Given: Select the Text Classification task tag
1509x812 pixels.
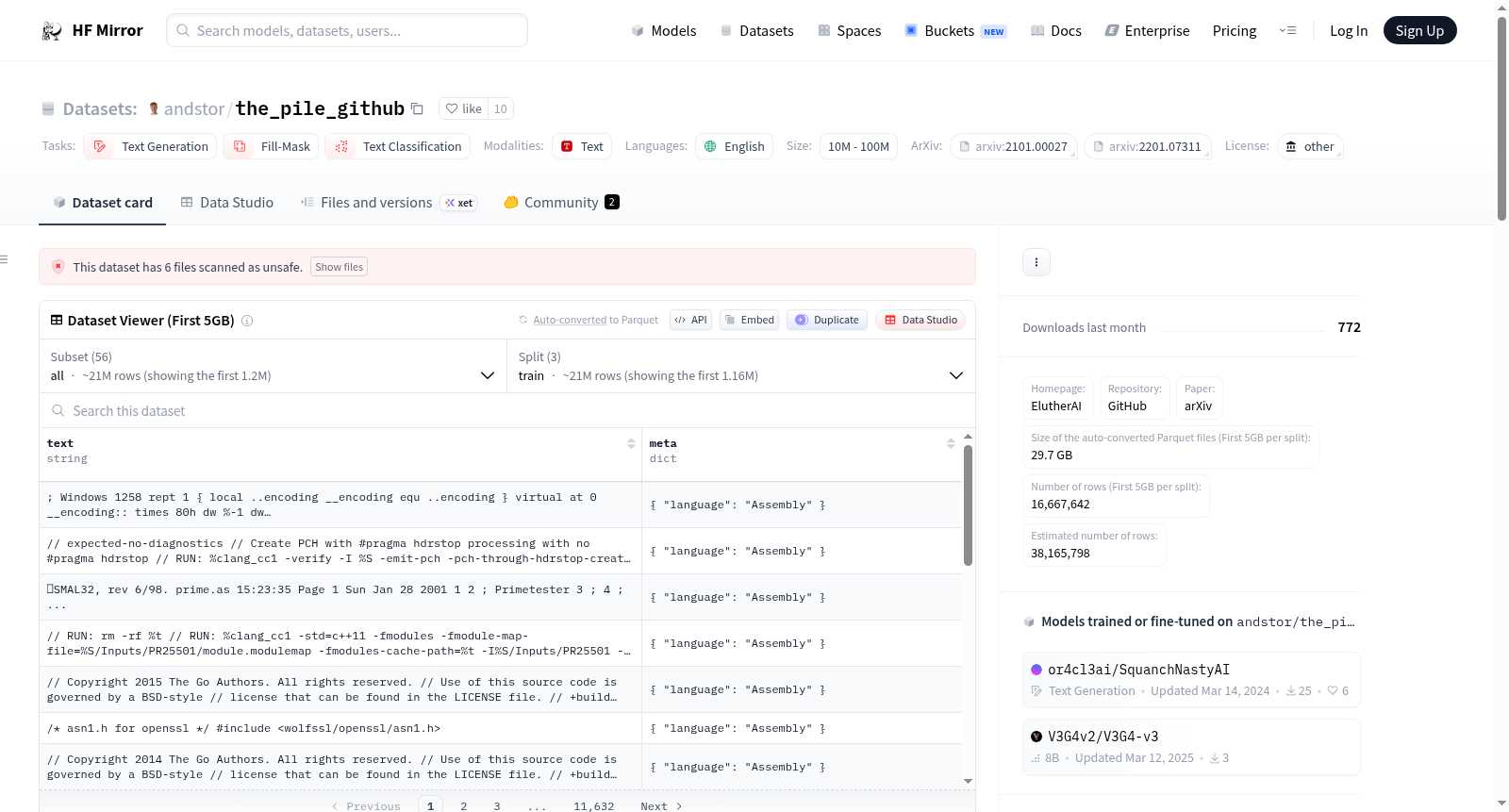Looking at the screenshot, I should coord(398,147).
